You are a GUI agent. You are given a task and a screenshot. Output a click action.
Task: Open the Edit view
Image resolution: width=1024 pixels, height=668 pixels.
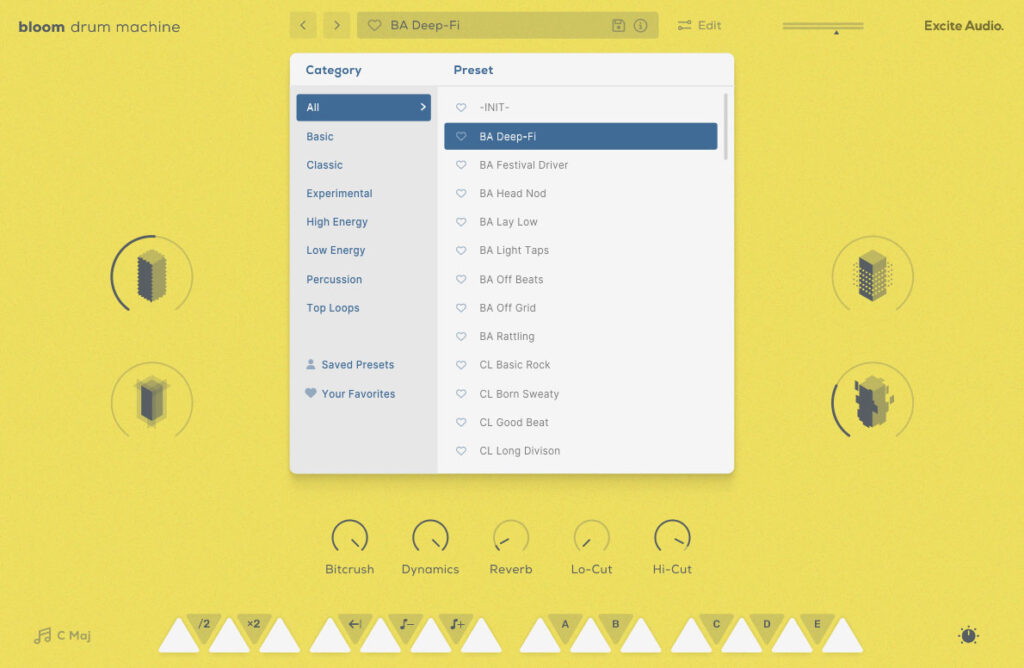[x=699, y=25]
